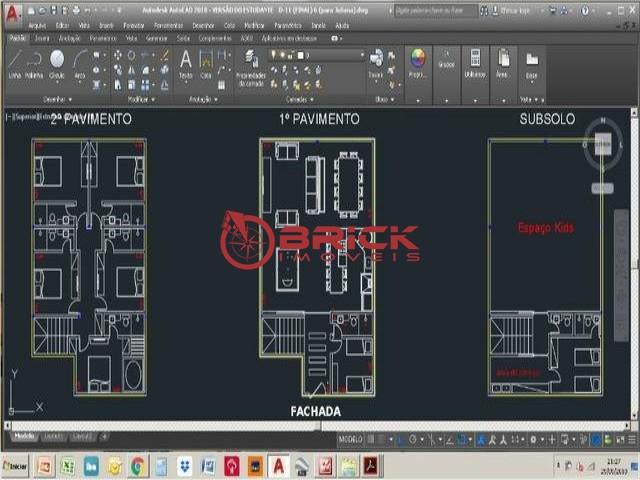640x480 pixels.
Task: Select the Círculo tool
Action: 57,64
